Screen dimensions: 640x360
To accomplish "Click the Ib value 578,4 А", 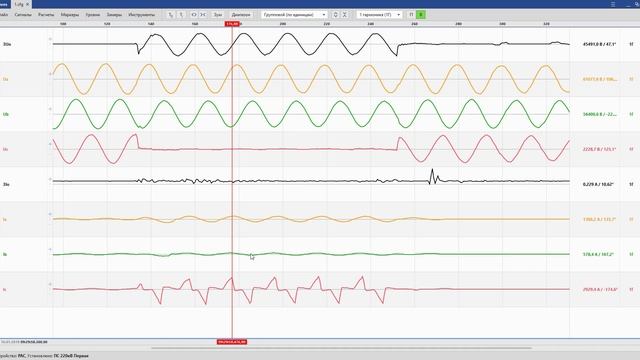I will [598, 254].
